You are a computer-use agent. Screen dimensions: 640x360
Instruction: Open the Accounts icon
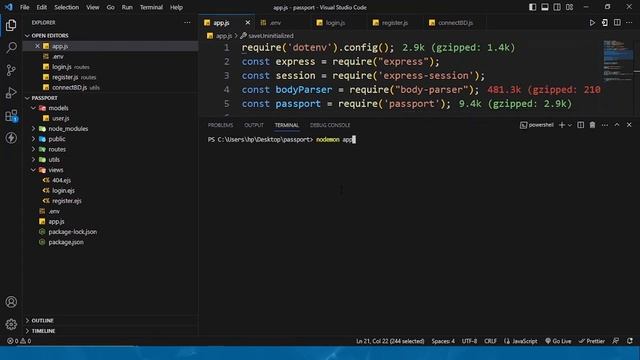11,302
